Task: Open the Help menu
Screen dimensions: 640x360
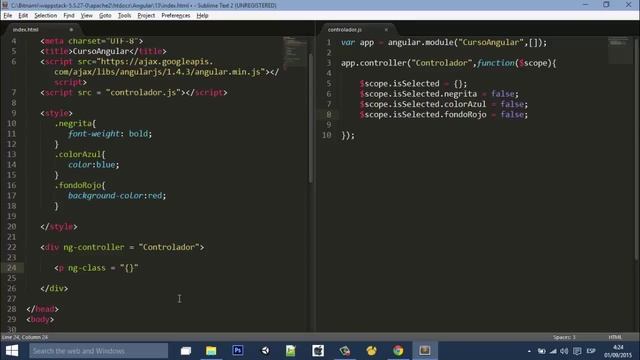Action: pyautogui.click(x=202, y=16)
